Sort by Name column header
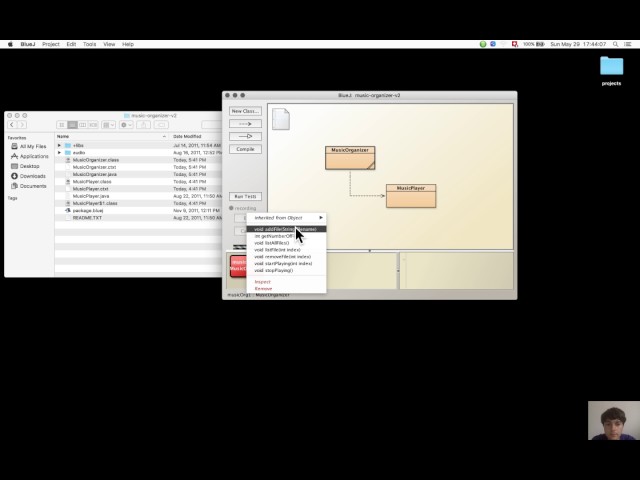Image resolution: width=640 pixels, height=480 pixels. click(x=112, y=136)
